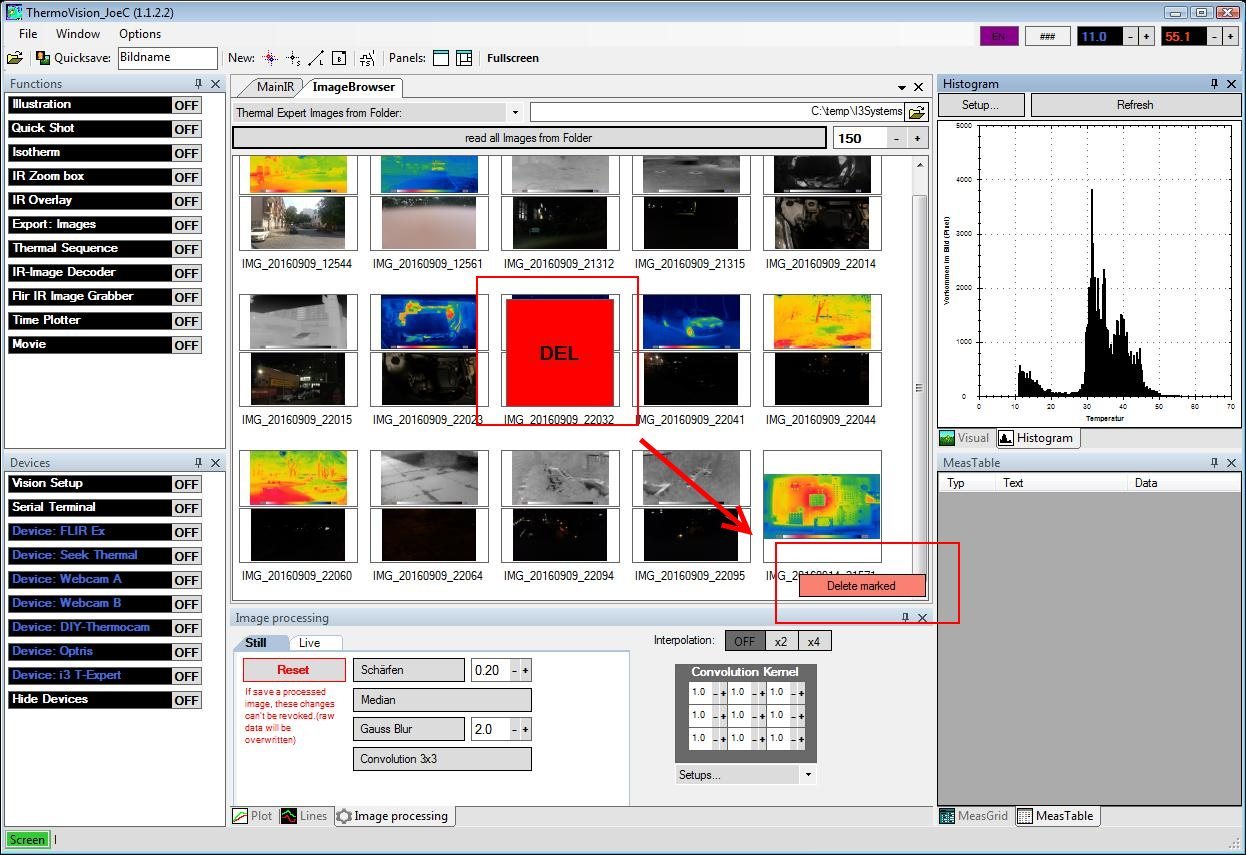Click read all Images from Folder
The height and width of the screenshot is (855, 1246).
(528, 138)
